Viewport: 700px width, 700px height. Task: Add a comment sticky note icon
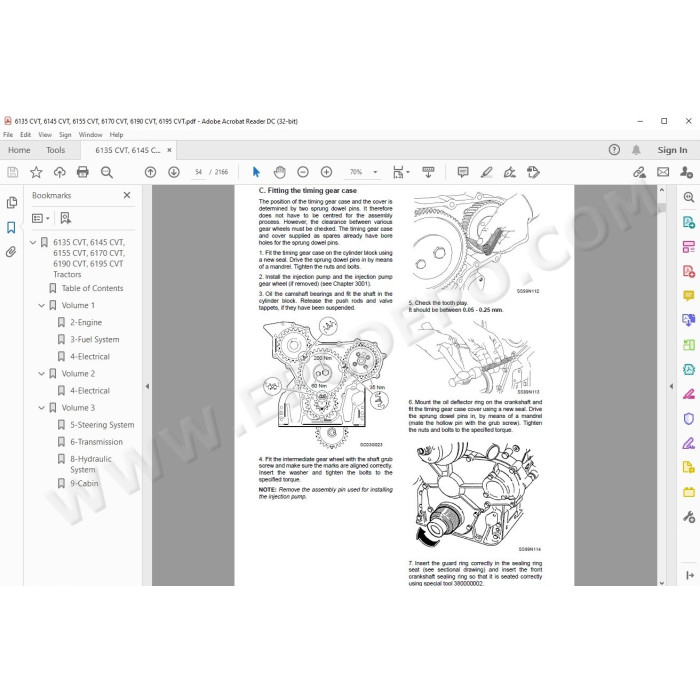pos(463,172)
